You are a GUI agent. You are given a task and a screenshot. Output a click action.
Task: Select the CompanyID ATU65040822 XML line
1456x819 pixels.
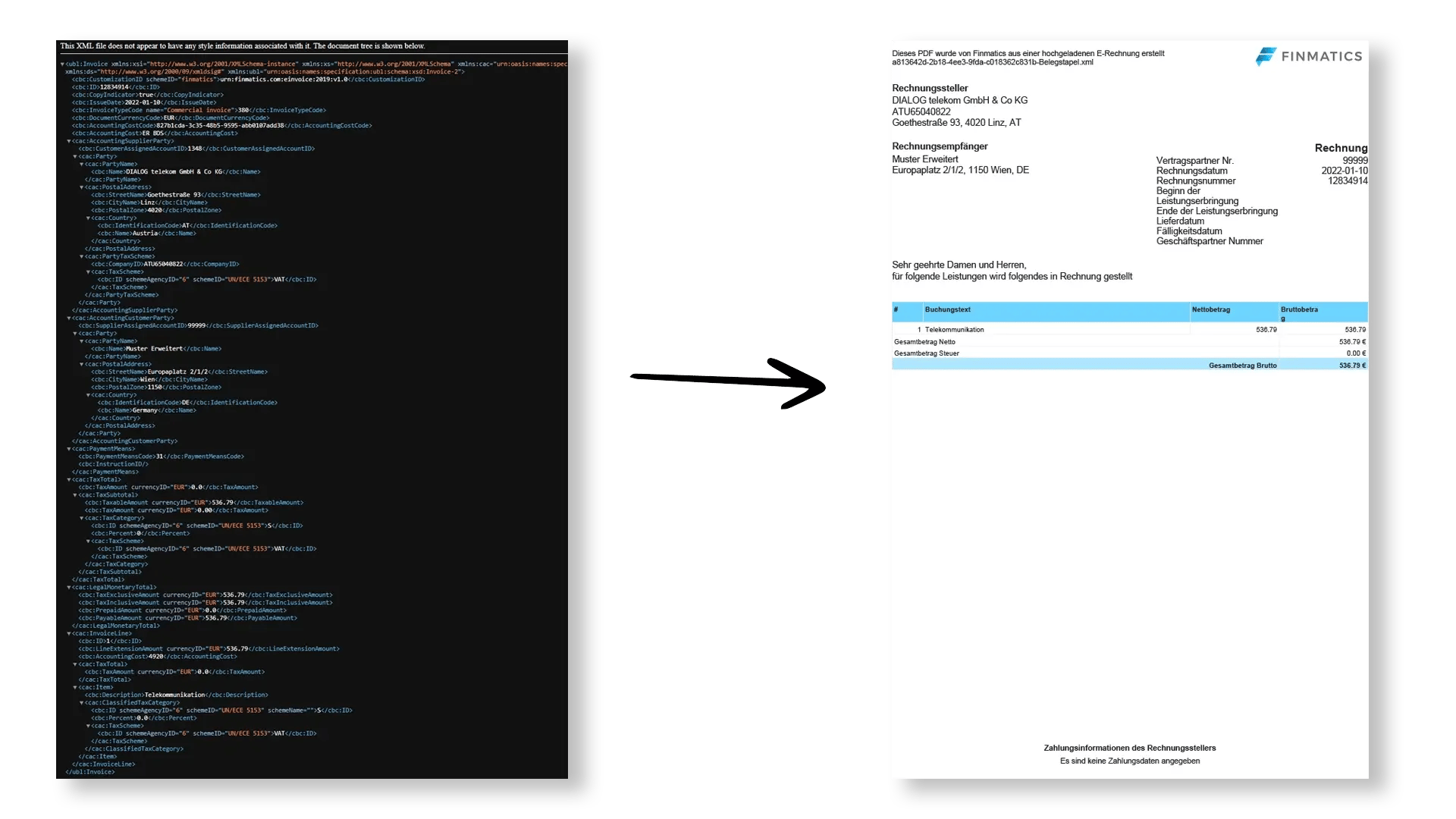[x=165, y=264]
